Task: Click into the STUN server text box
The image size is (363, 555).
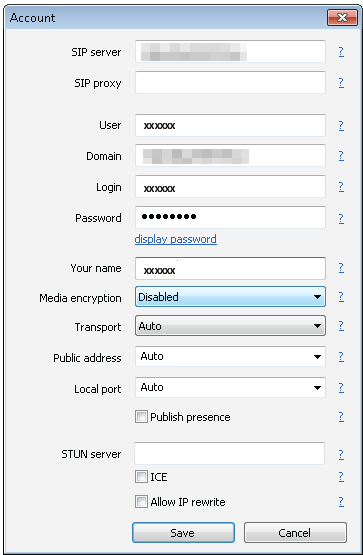Action: pos(229,453)
